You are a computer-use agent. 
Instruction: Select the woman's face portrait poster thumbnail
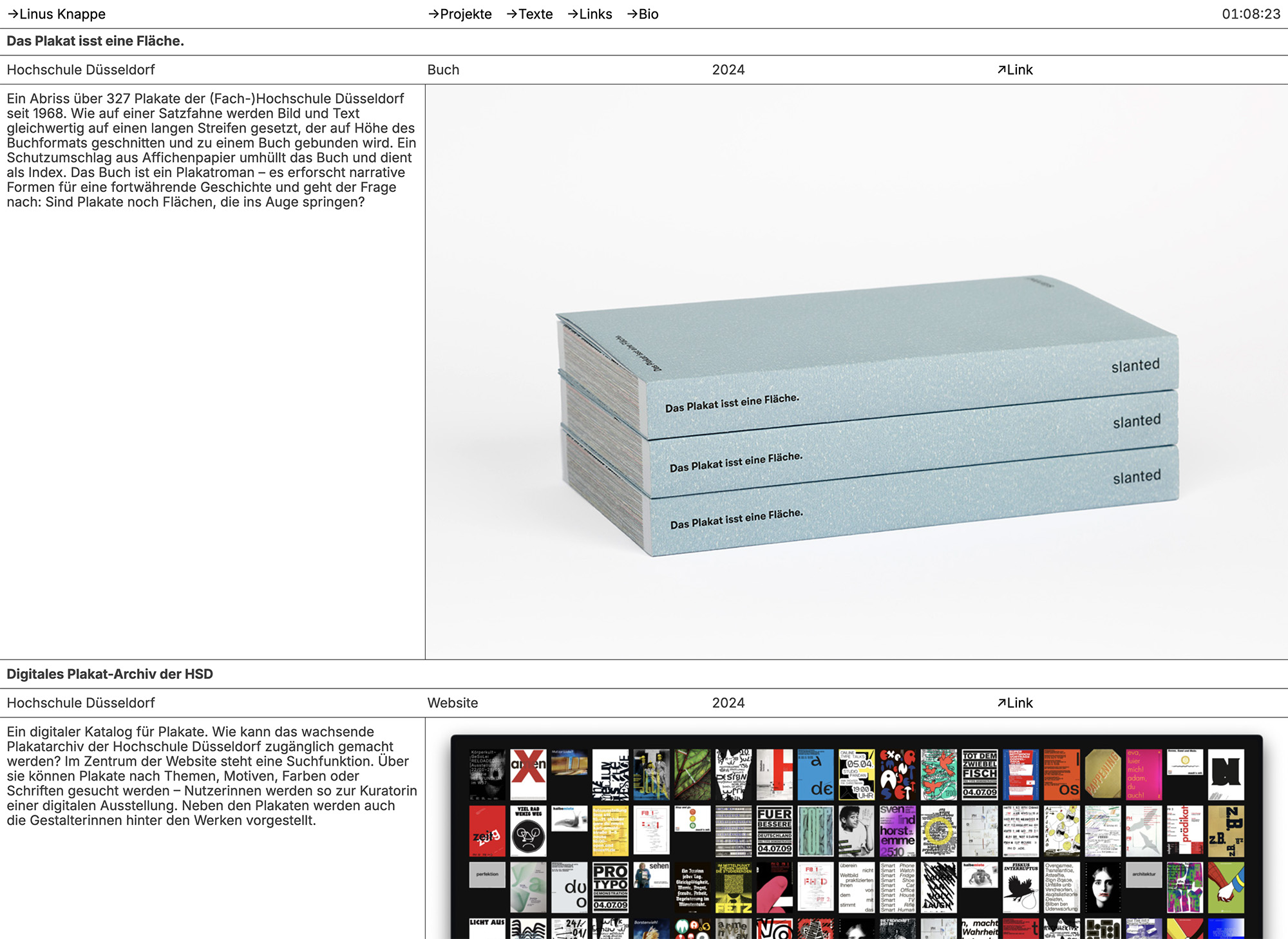(x=1103, y=887)
